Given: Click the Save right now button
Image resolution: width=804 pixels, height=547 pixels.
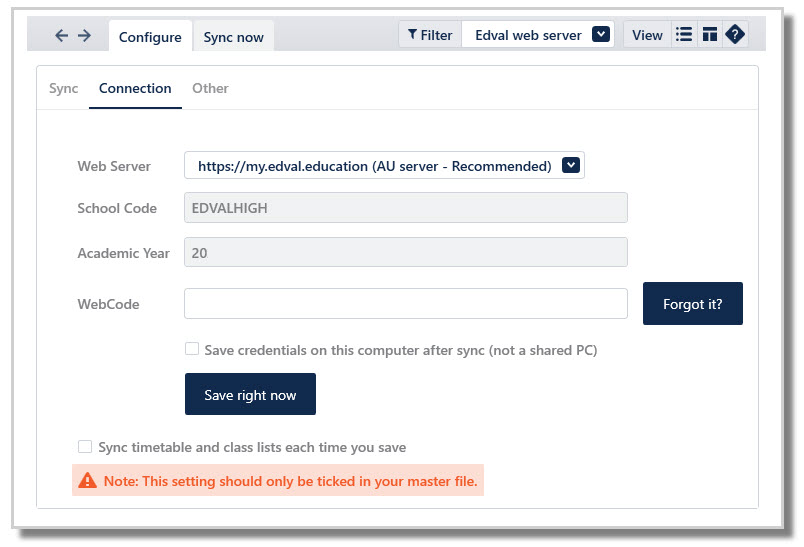Looking at the screenshot, I should point(250,394).
